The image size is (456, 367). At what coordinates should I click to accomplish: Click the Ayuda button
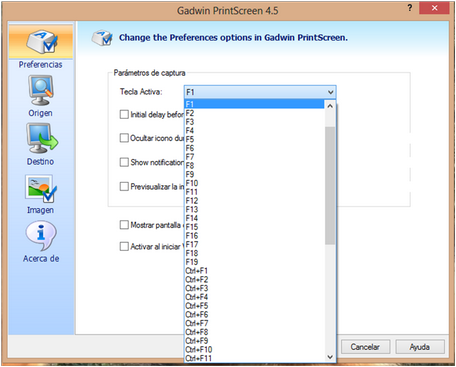point(420,347)
